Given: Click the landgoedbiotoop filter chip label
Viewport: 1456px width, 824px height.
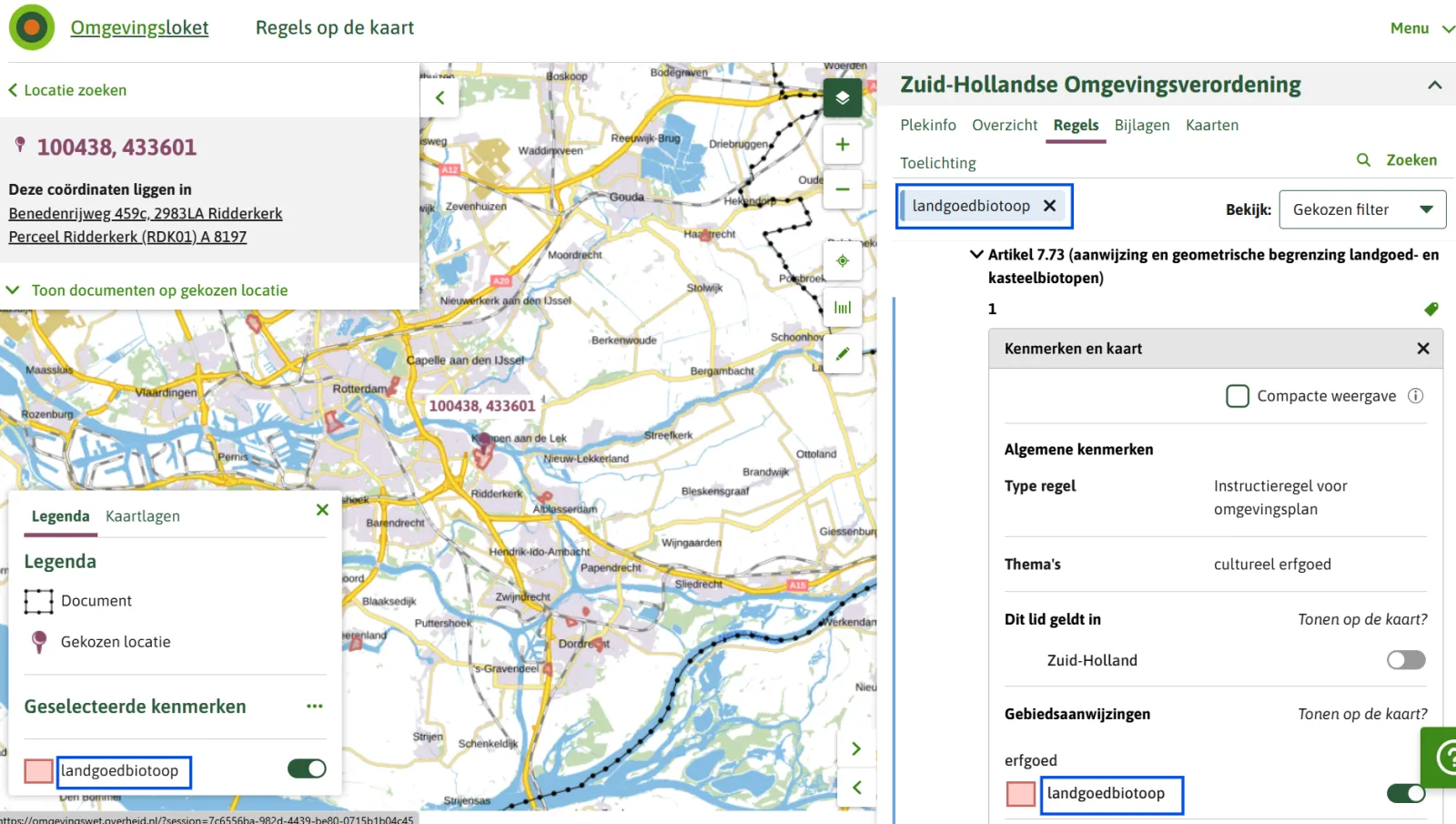Looking at the screenshot, I should click(971, 206).
